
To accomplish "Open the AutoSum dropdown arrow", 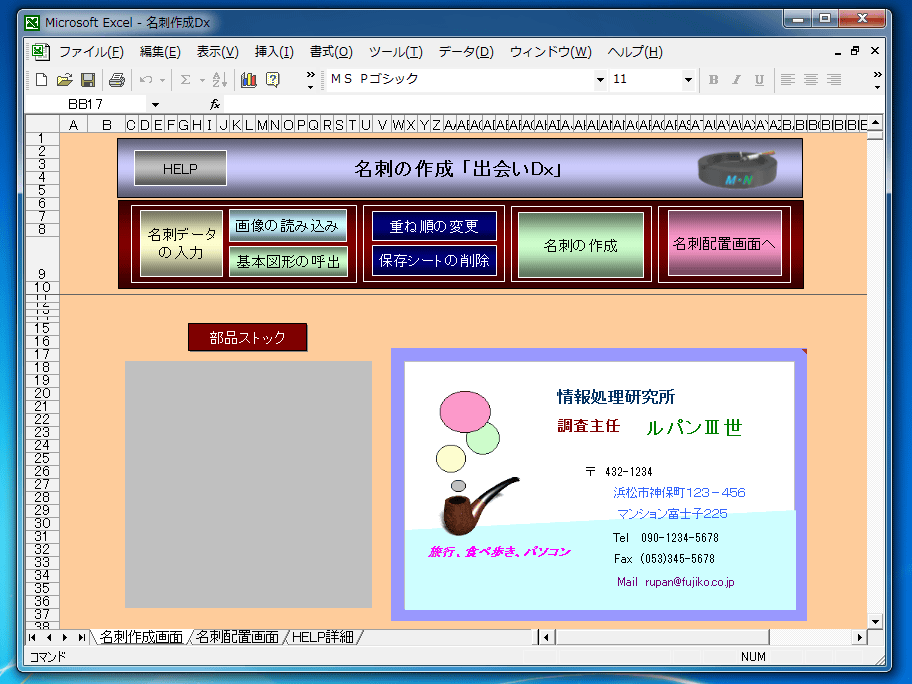I will tap(202, 80).
